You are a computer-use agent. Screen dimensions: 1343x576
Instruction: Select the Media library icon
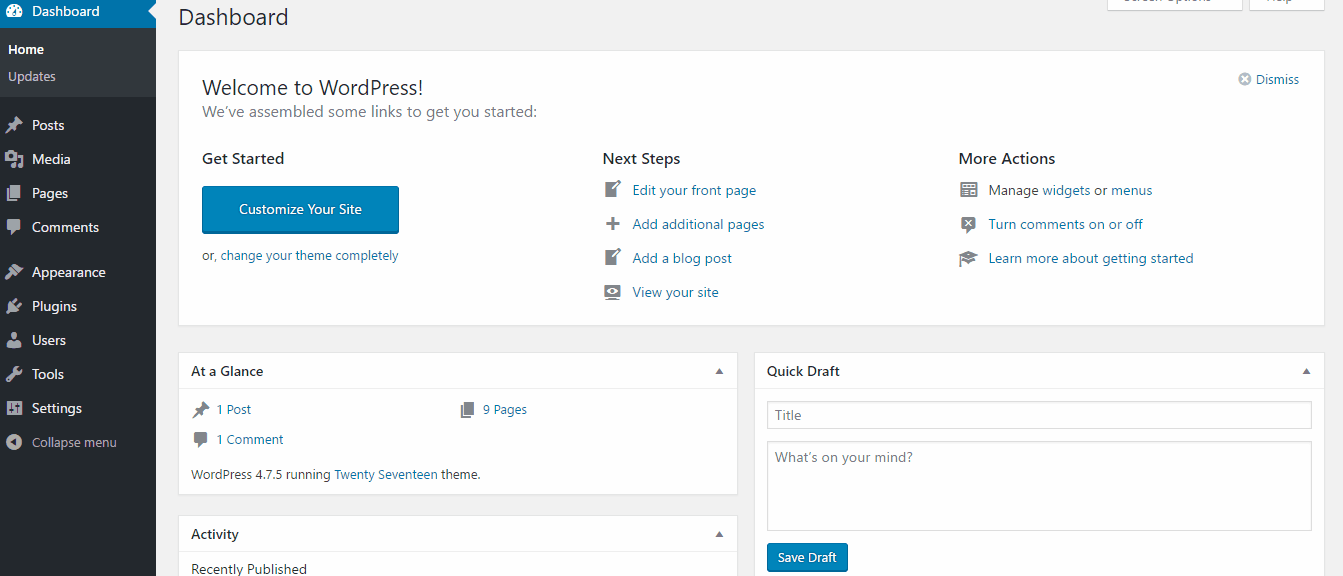coord(15,158)
